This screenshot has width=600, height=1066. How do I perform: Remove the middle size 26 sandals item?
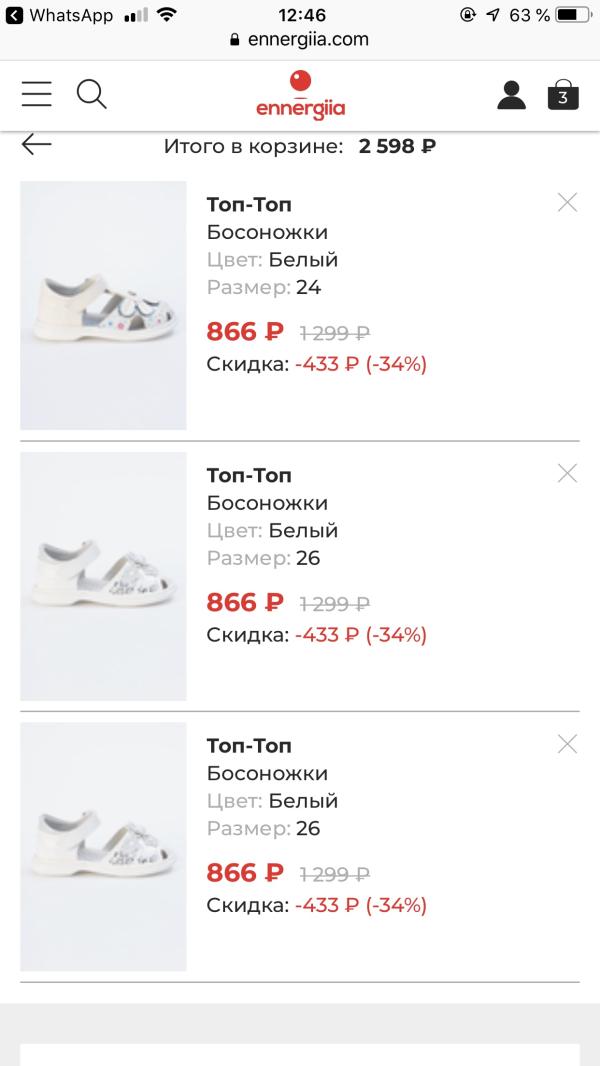(x=567, y=474)
